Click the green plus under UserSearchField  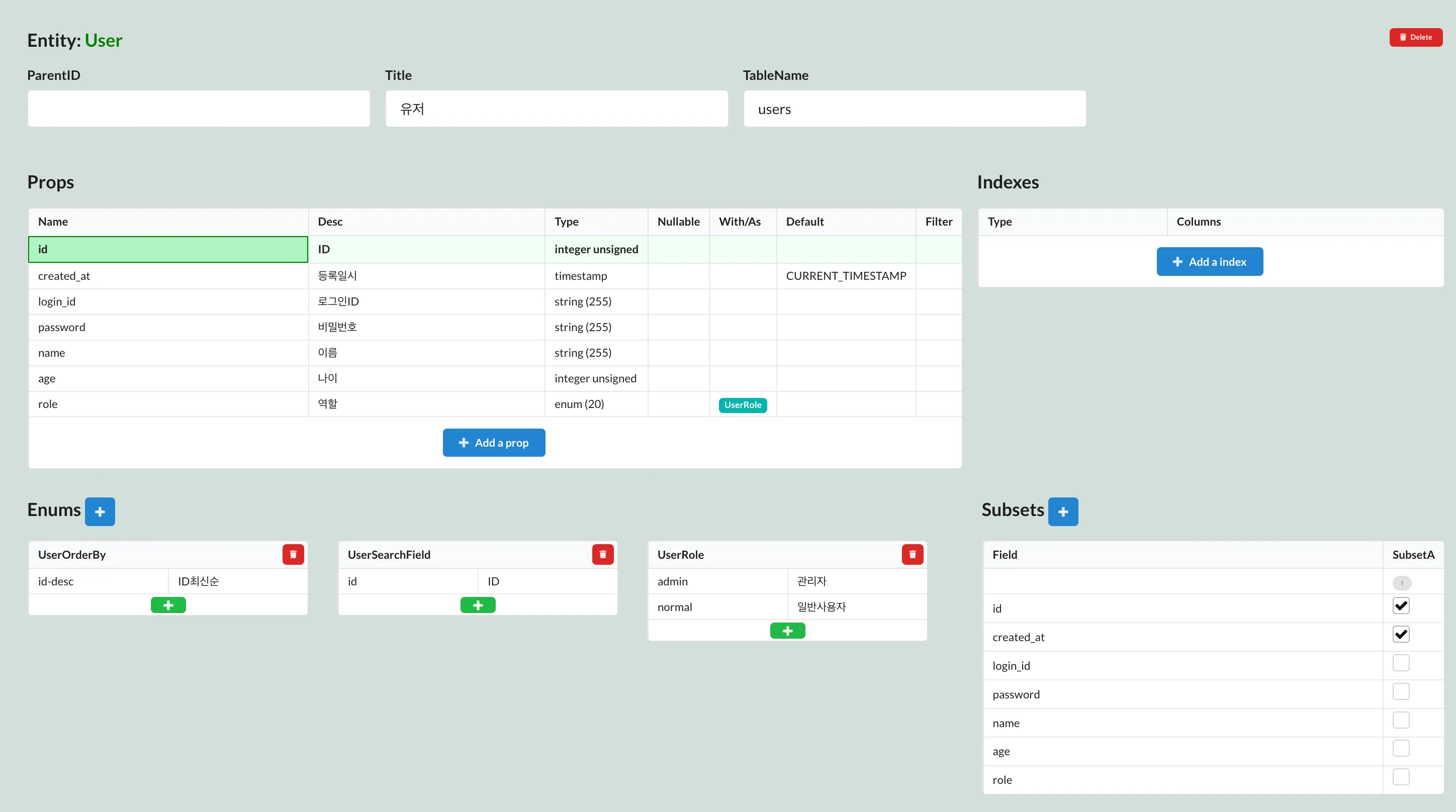tap(478, 604)
